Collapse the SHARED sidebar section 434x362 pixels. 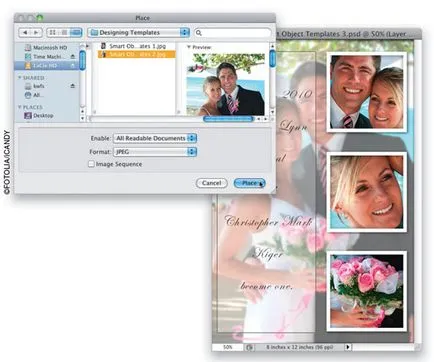click(19, 78)
